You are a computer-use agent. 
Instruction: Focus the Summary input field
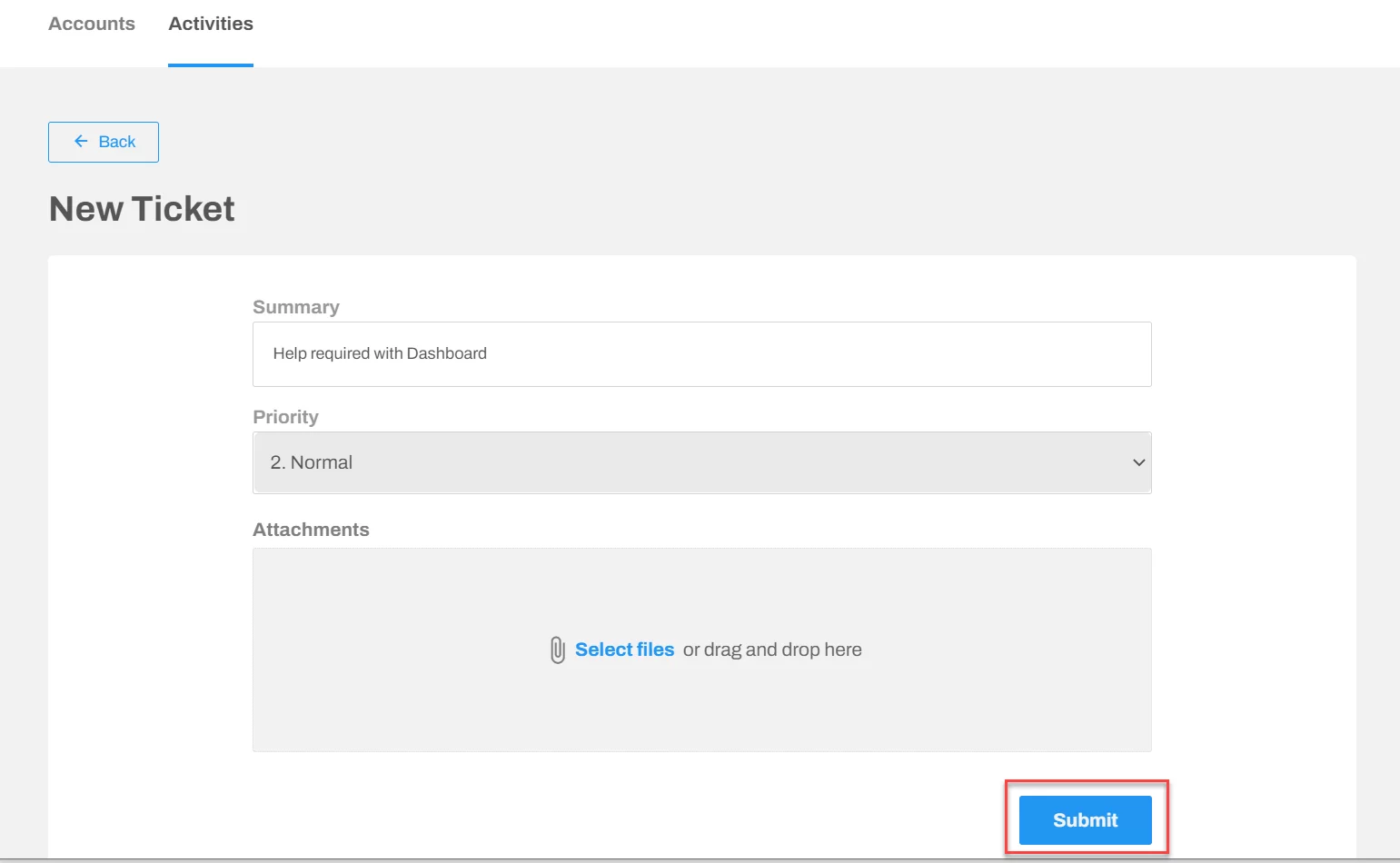coord(701,354)
